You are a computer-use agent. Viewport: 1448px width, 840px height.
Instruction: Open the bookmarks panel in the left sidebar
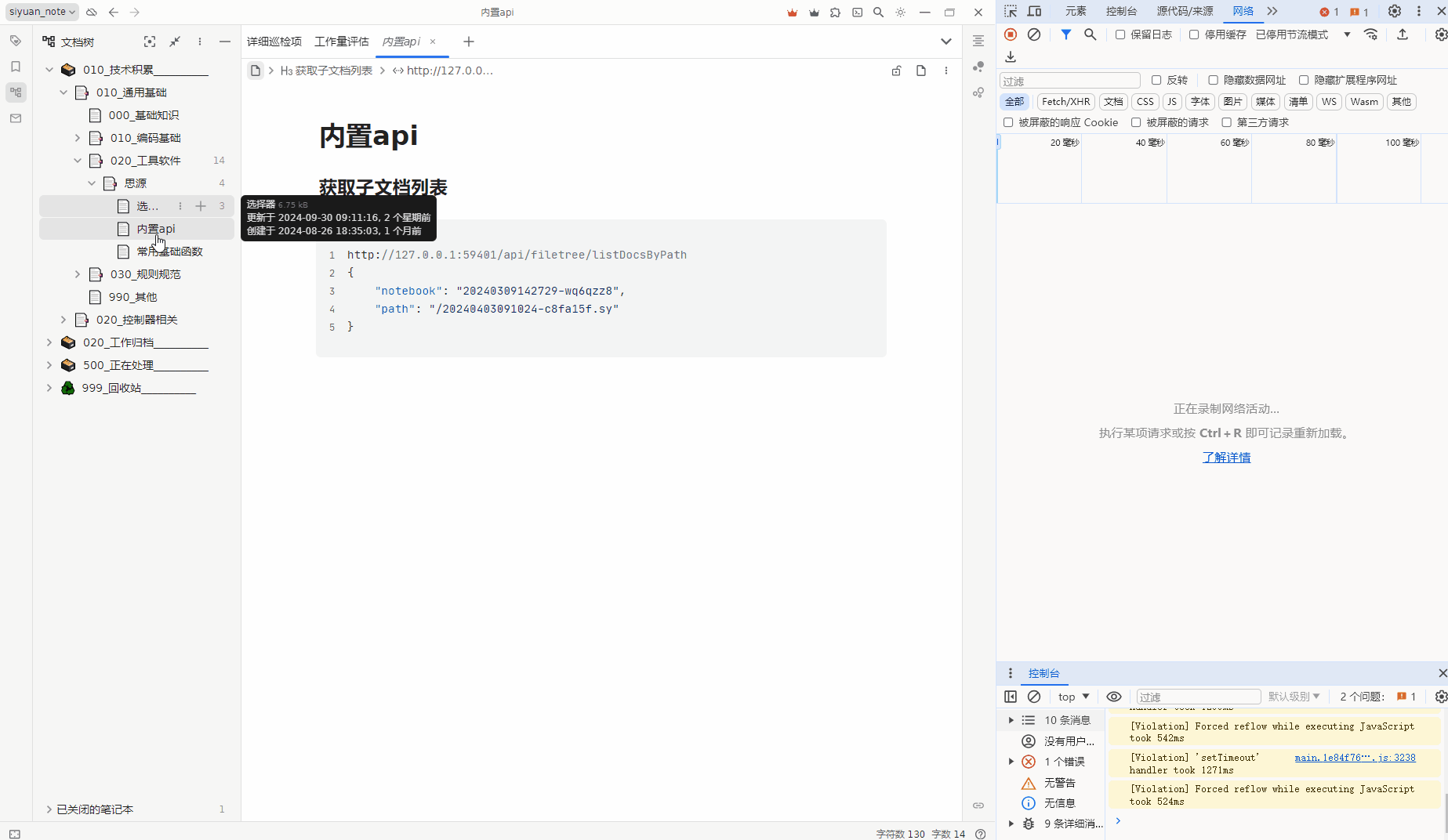click(x=16, y=67)
